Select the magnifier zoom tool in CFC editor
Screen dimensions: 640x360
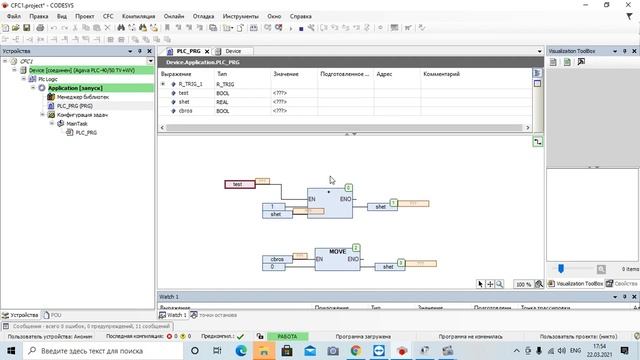coord(500,284)
